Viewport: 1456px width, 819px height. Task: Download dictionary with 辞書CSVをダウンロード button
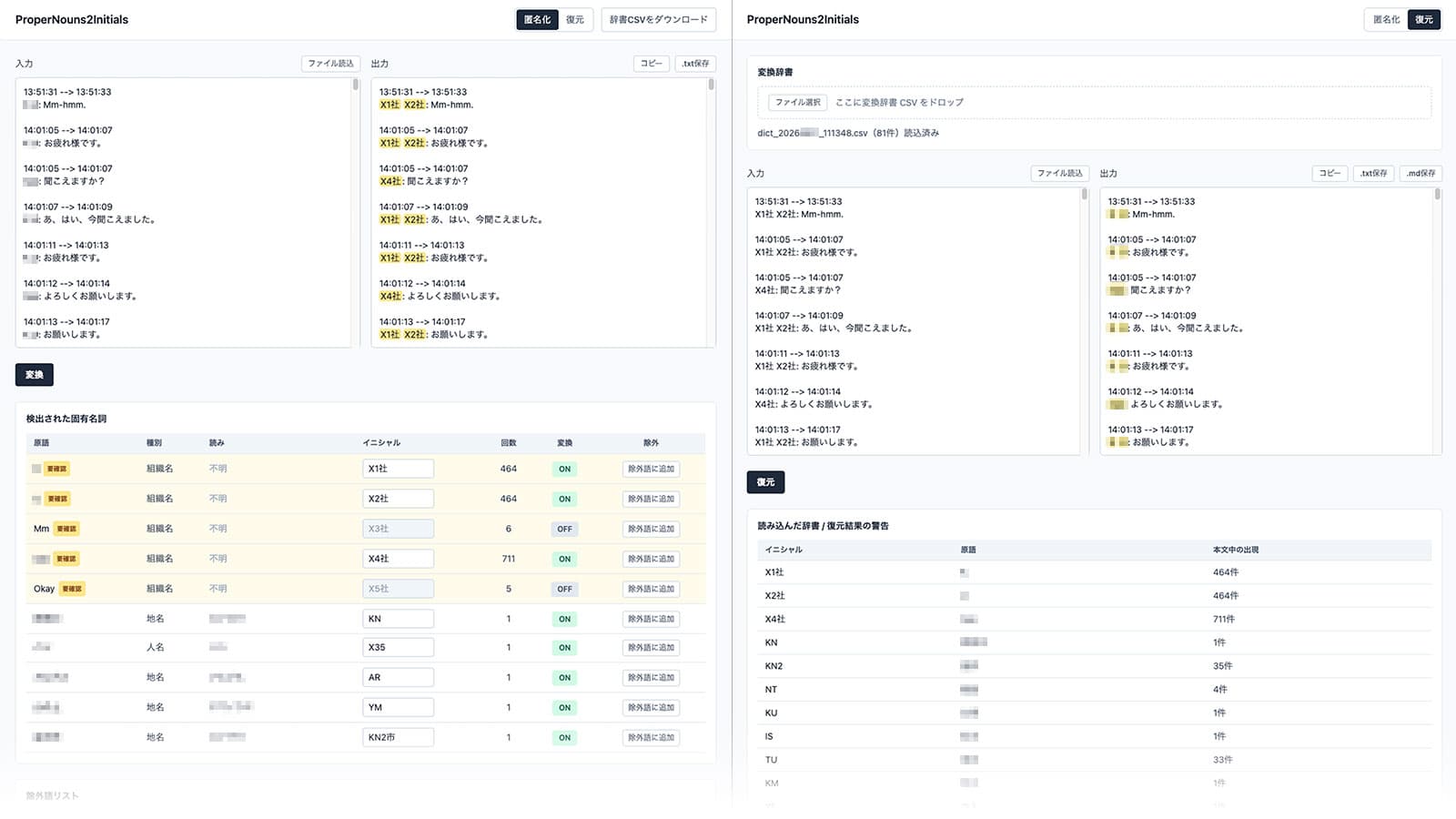[x=659, y=19]
